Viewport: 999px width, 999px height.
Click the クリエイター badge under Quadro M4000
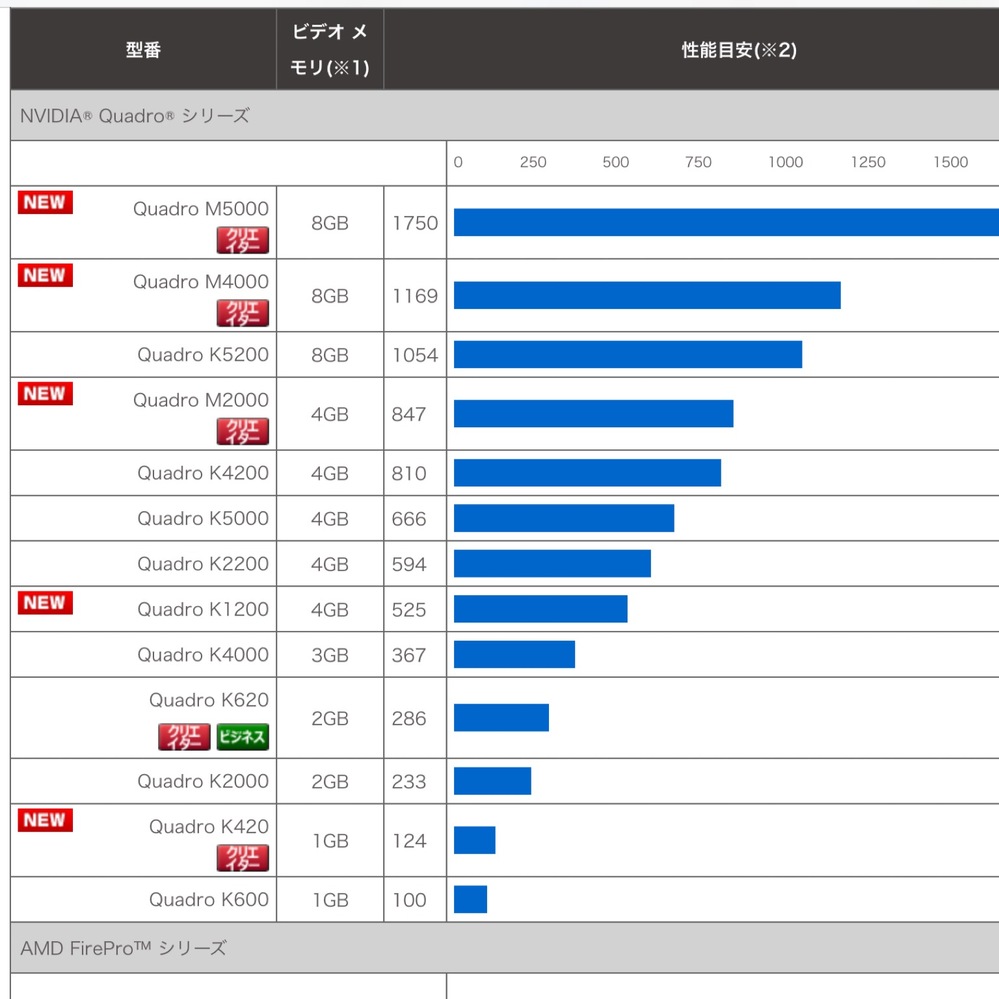pyautogui.click(x=243, y=314)
